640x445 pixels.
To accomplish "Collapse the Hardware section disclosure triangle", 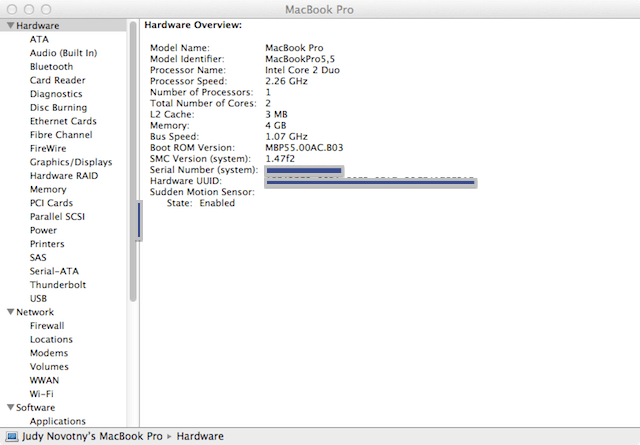I will tap(11, 25).
